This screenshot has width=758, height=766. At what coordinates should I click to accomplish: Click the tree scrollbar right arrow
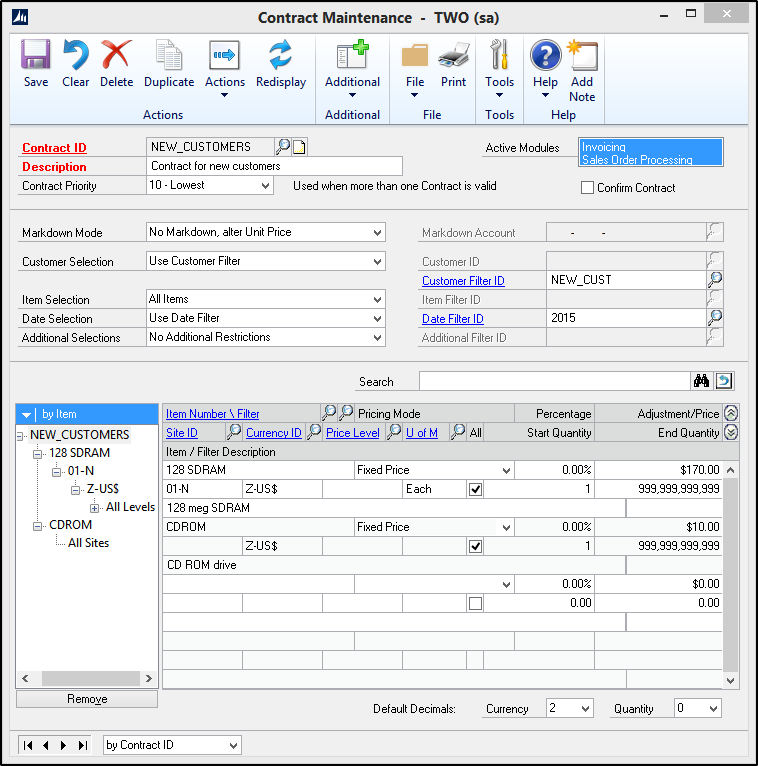click(x=149, y=678)
